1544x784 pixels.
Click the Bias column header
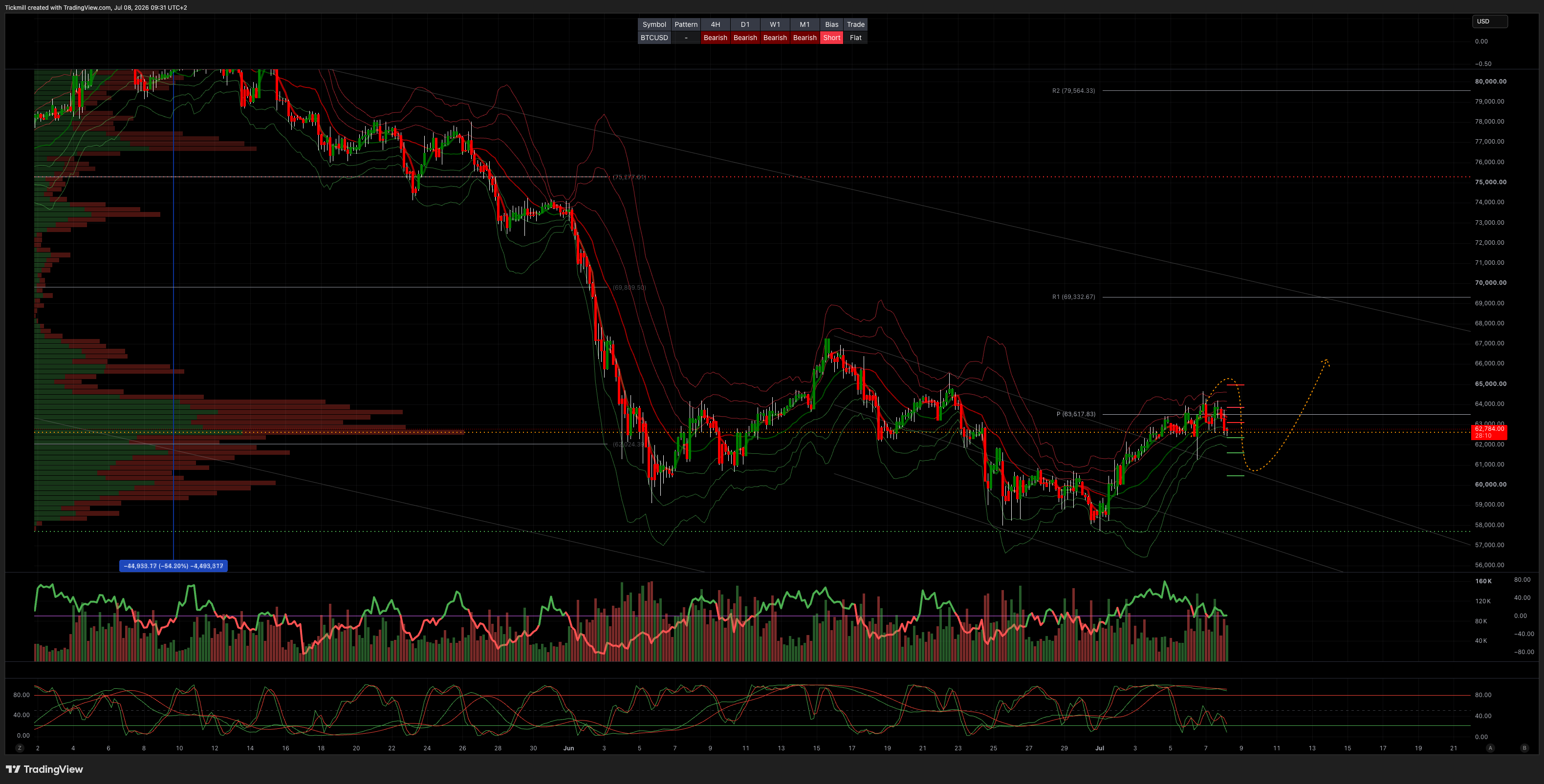point(831,24)
